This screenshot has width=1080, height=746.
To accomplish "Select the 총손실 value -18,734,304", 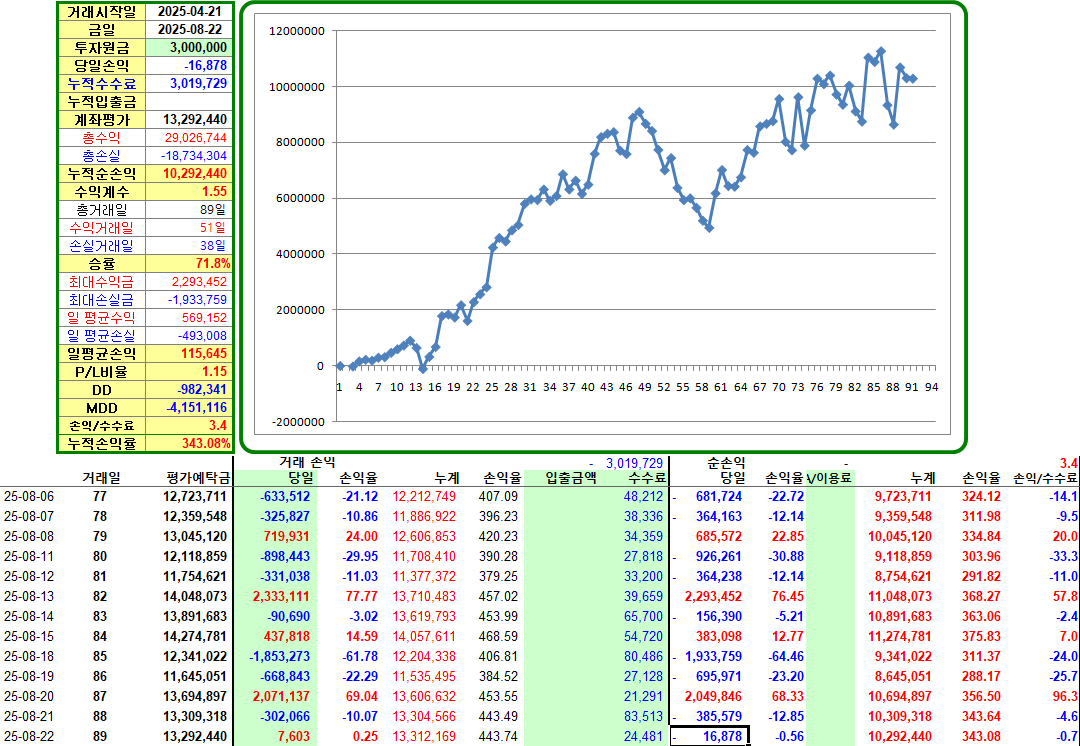I will point(189,156).
